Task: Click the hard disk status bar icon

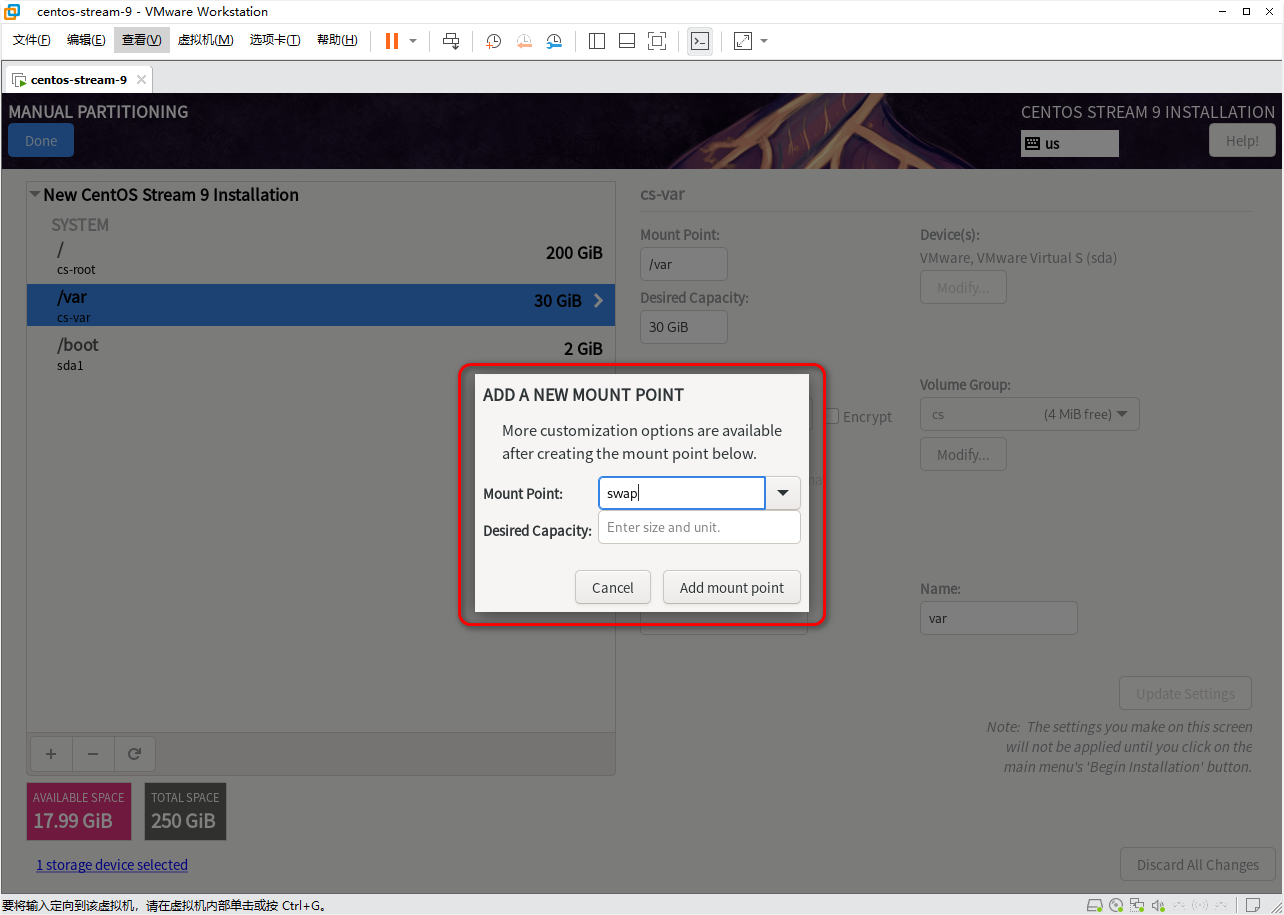Action: pyautogui.click(x=1095, y=906)
